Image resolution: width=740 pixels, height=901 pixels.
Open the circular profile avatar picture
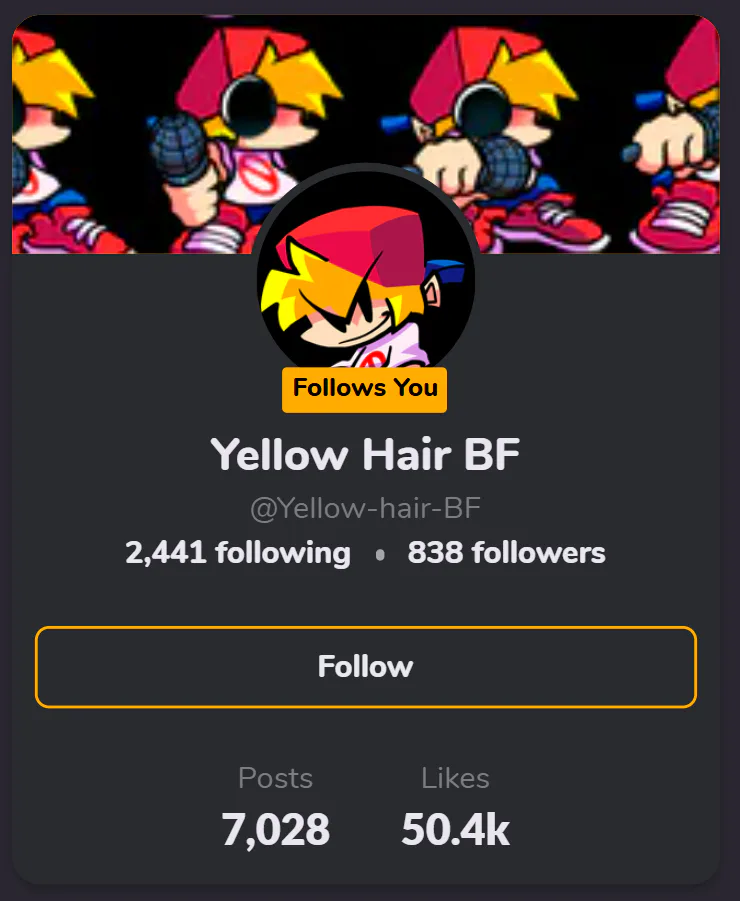pos(365,276)
